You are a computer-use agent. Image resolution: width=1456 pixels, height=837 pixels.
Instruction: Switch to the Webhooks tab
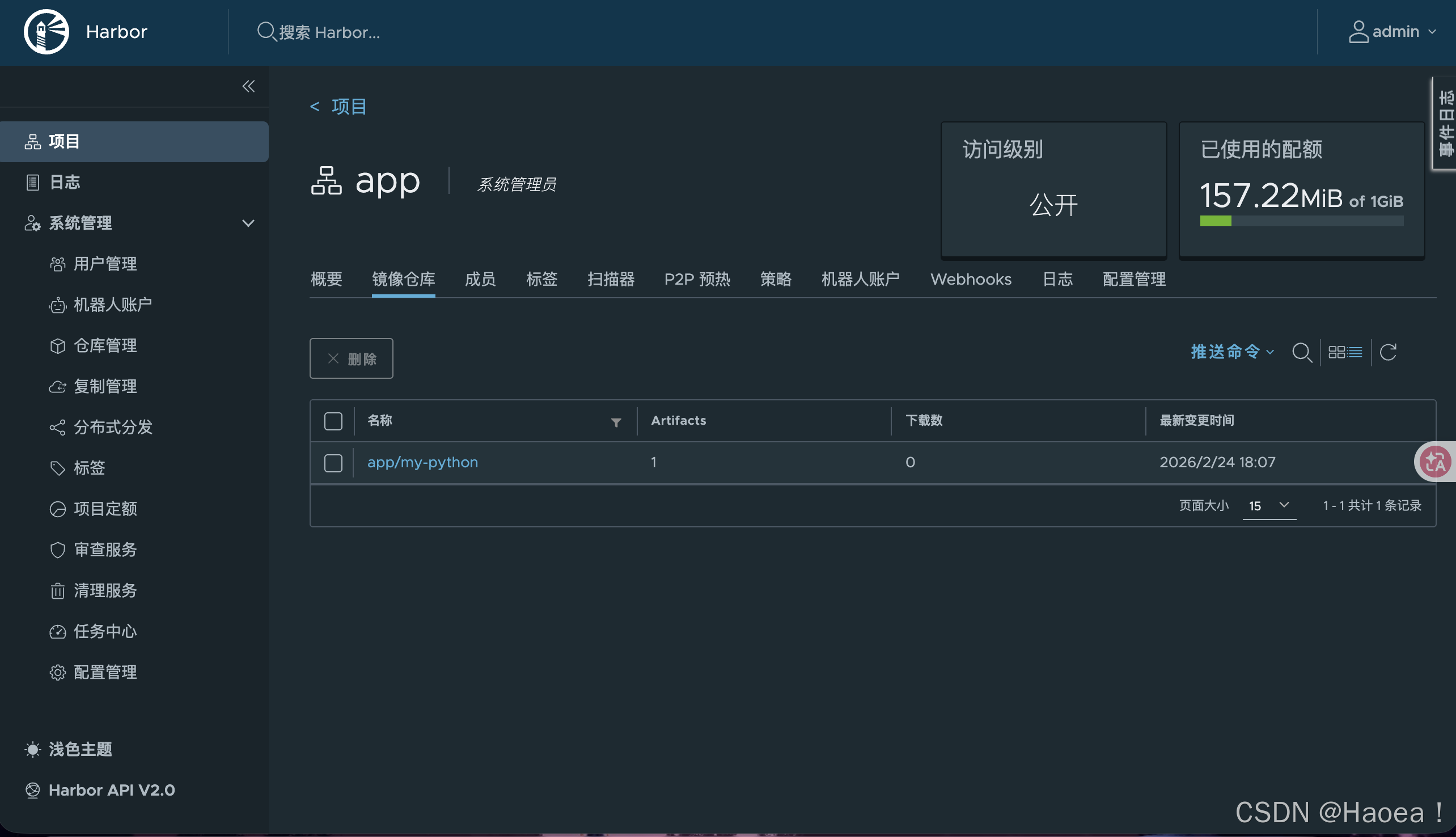[x=971, y=280]
